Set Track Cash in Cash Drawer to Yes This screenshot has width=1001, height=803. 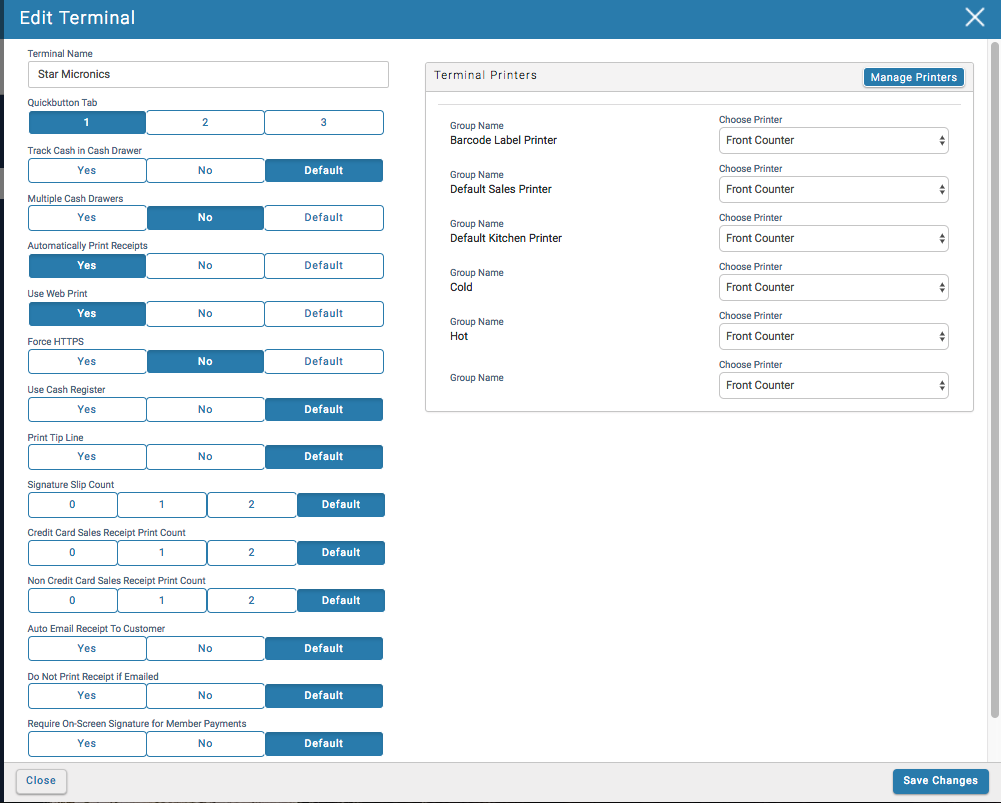coord(87,170)
